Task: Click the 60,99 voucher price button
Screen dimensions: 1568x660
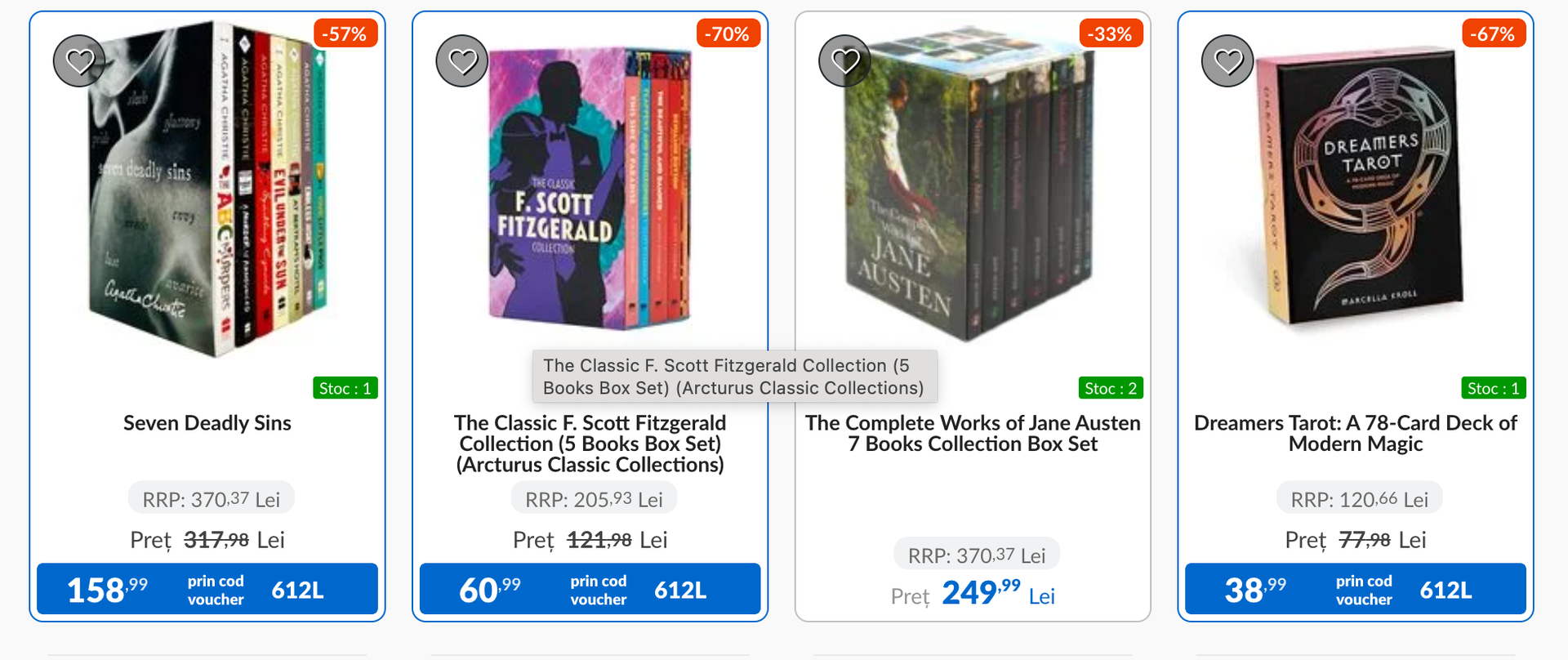Action: tap(590, 589)
